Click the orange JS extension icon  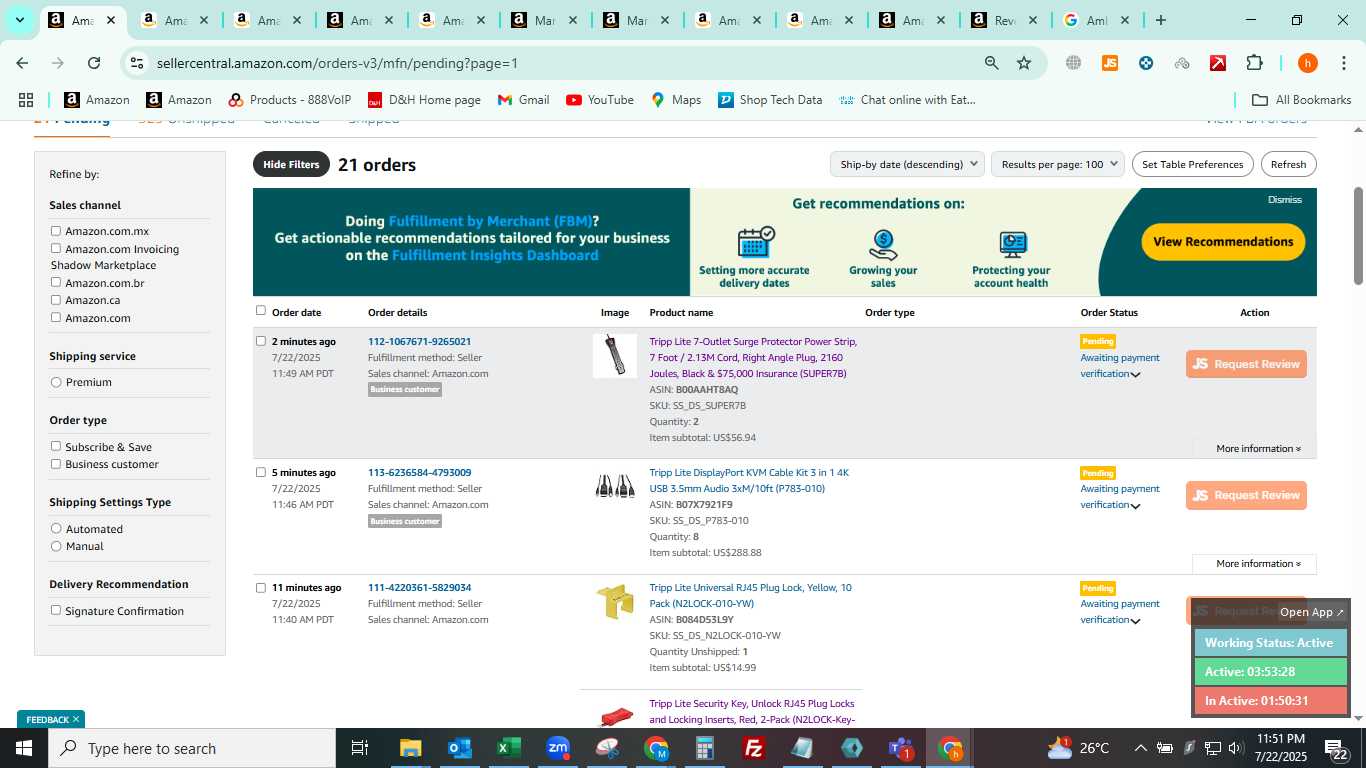click(1109, 63)
